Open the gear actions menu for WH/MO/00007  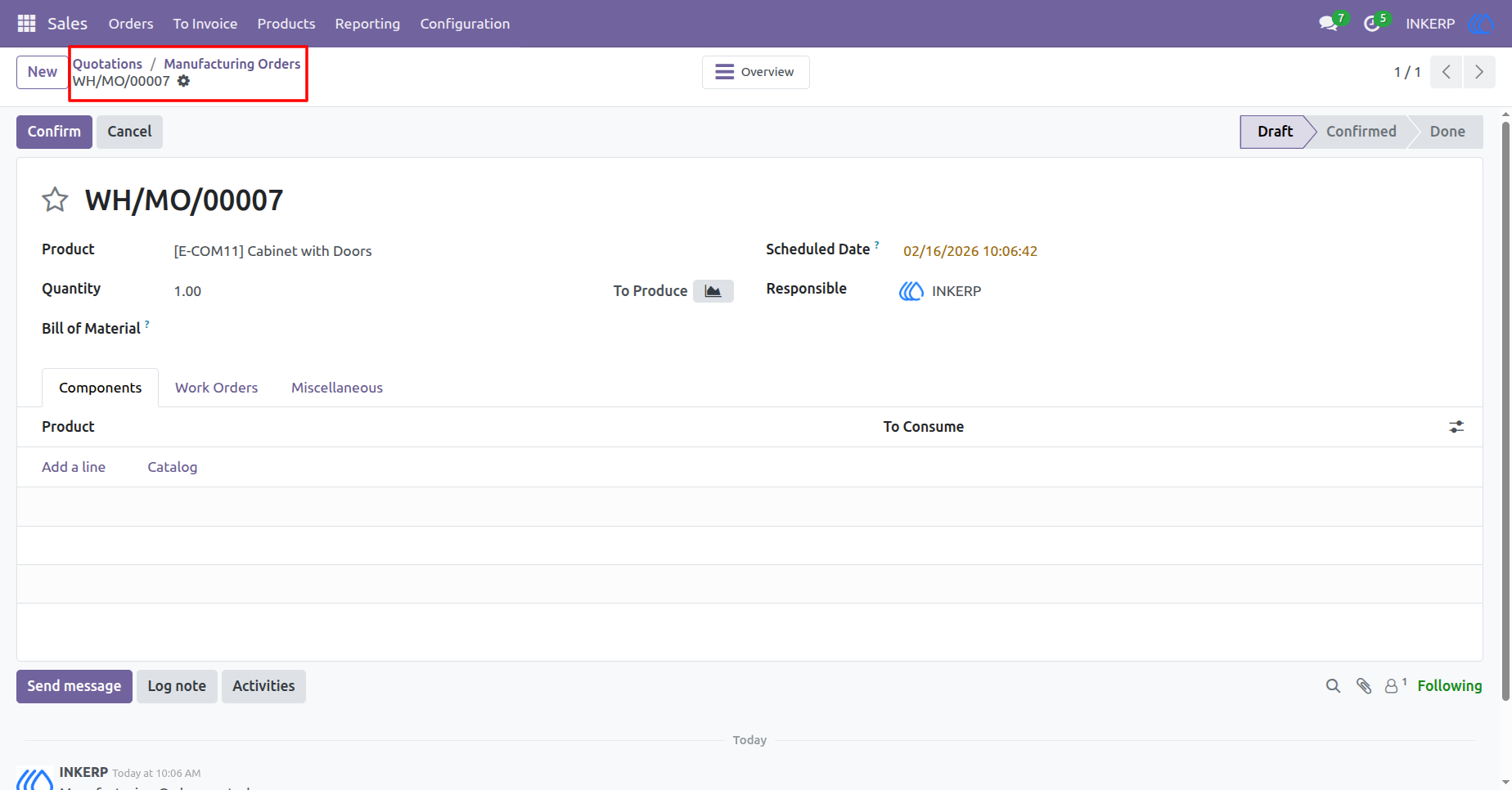(x=184, y=81)
